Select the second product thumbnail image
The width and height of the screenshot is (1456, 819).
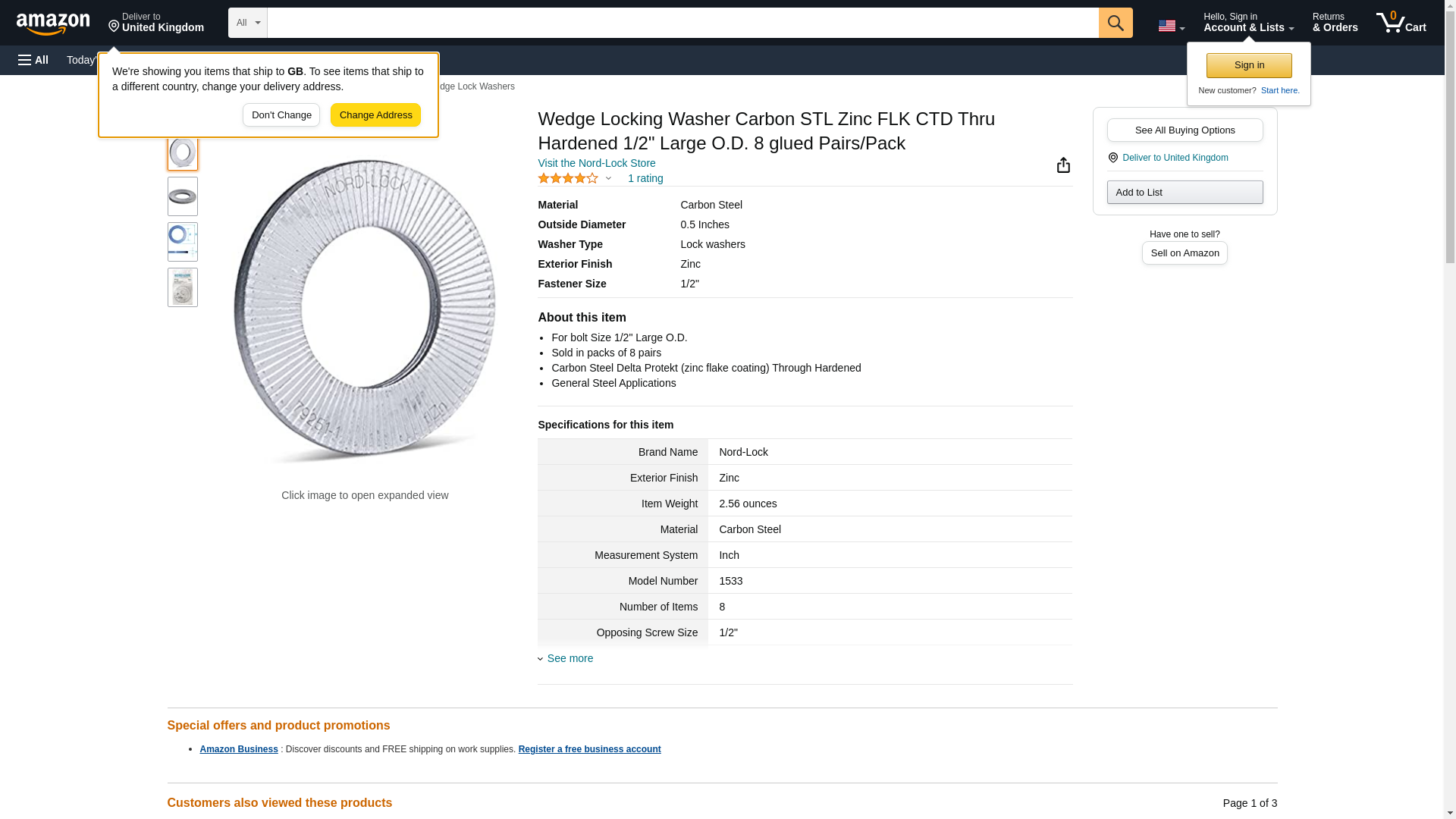[x=183, y=197]
